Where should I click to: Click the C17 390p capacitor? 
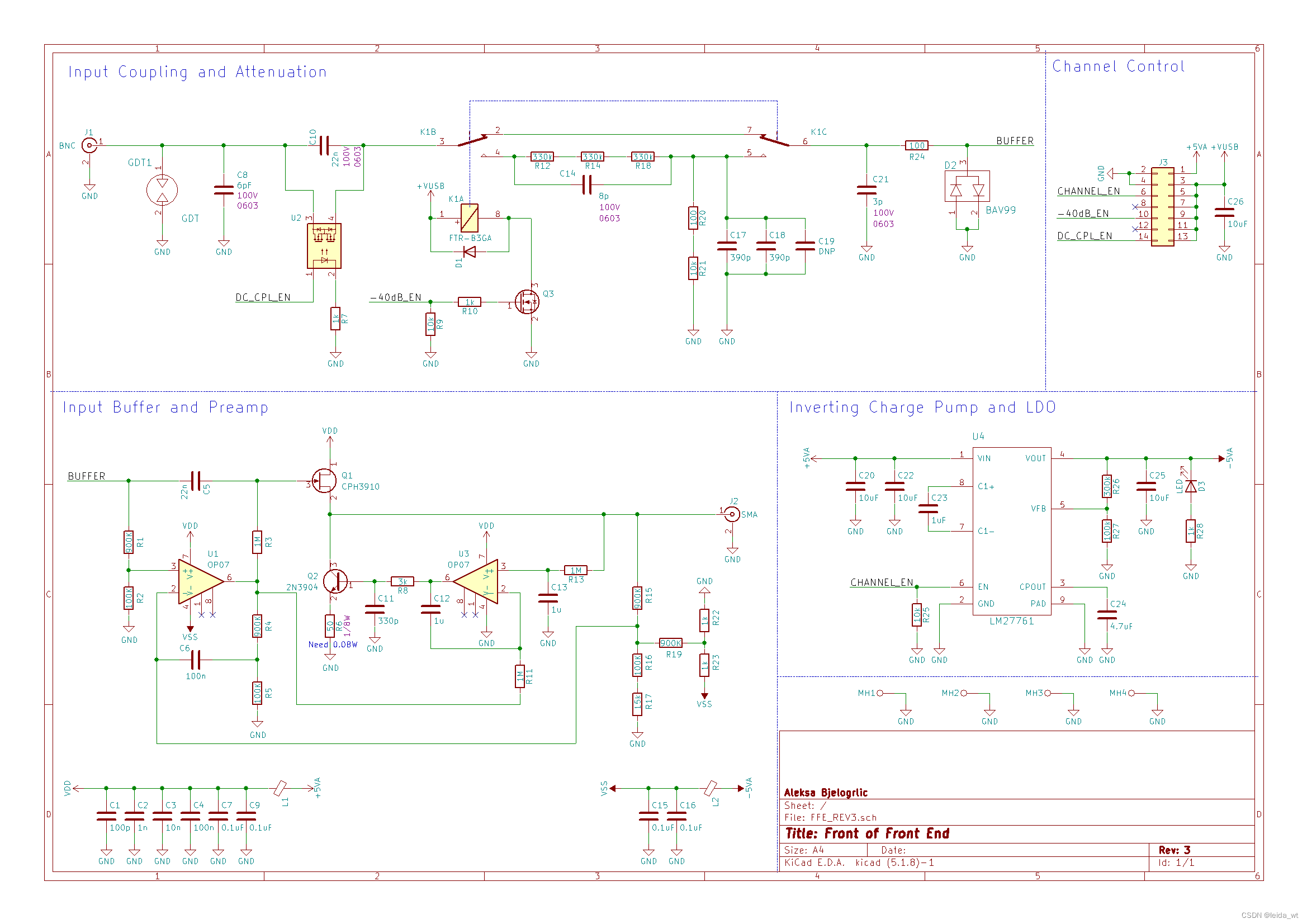tap(727, 246)
